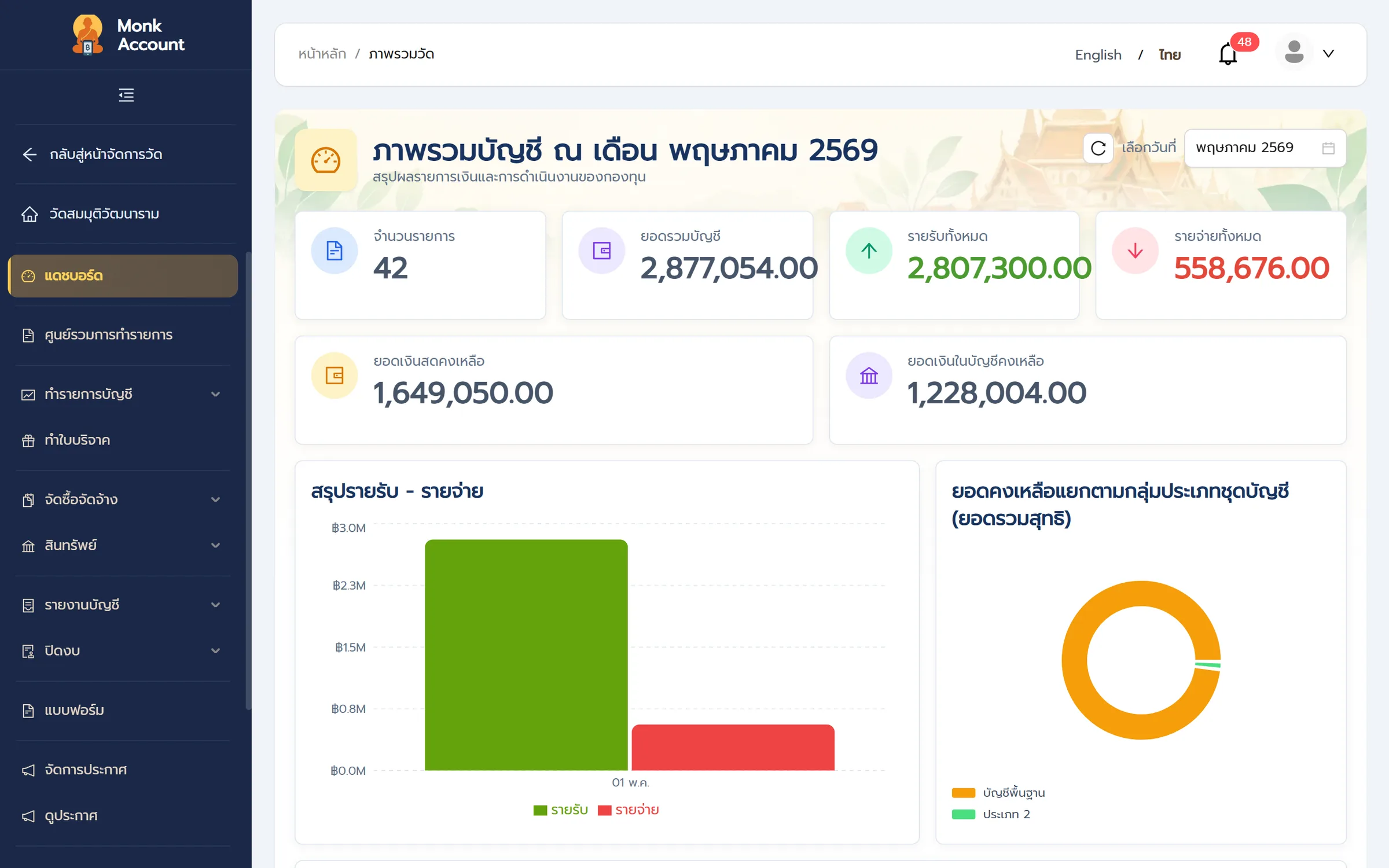Click the megaphone icon for จัดการประกาศ
This screenshot has height=868, width=1389.
[28, 770]
